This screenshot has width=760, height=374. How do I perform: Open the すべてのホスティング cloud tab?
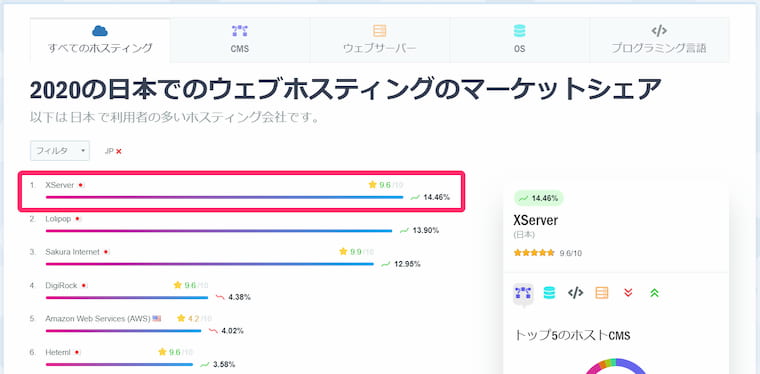point(100,40)
